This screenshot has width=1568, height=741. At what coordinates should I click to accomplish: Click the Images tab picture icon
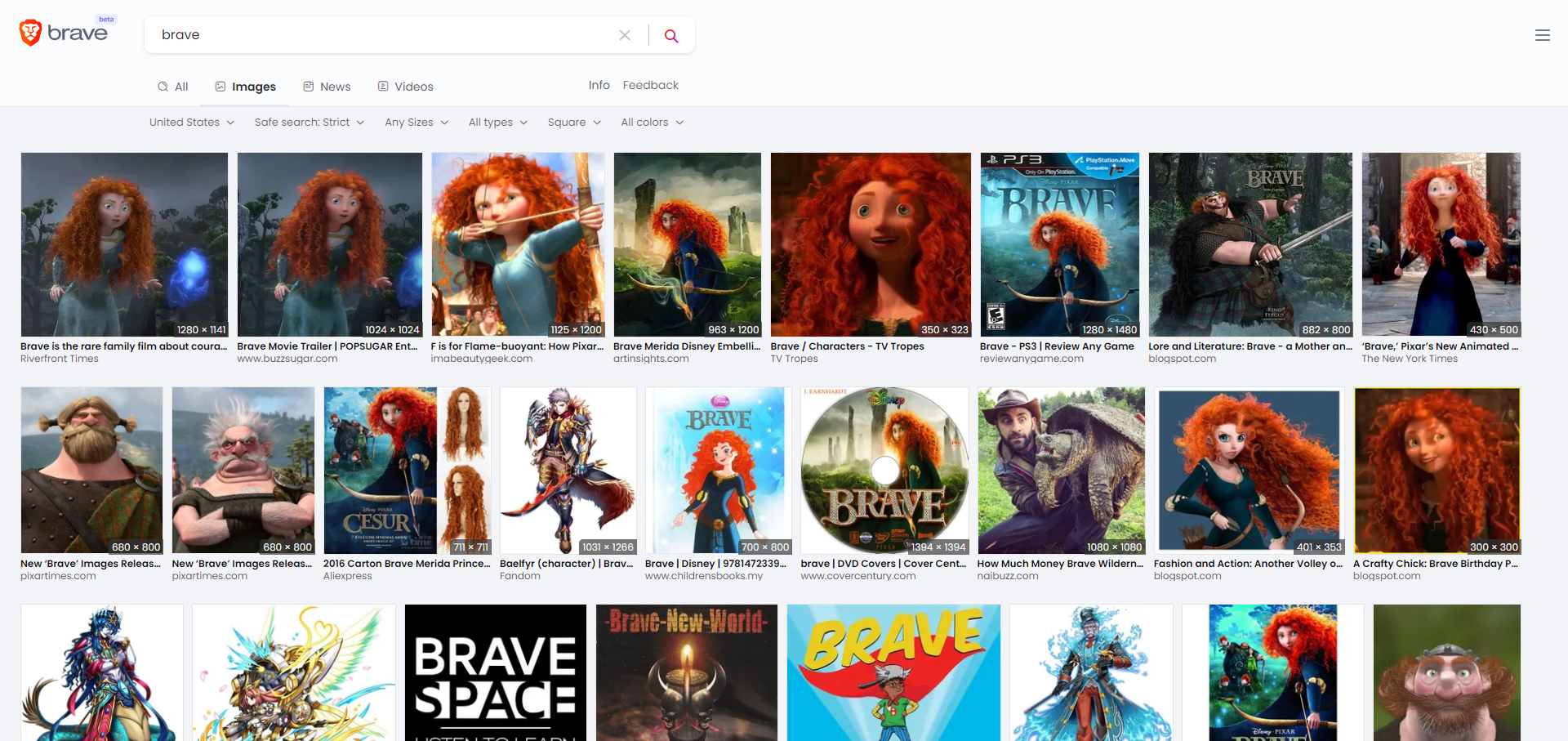220,87
